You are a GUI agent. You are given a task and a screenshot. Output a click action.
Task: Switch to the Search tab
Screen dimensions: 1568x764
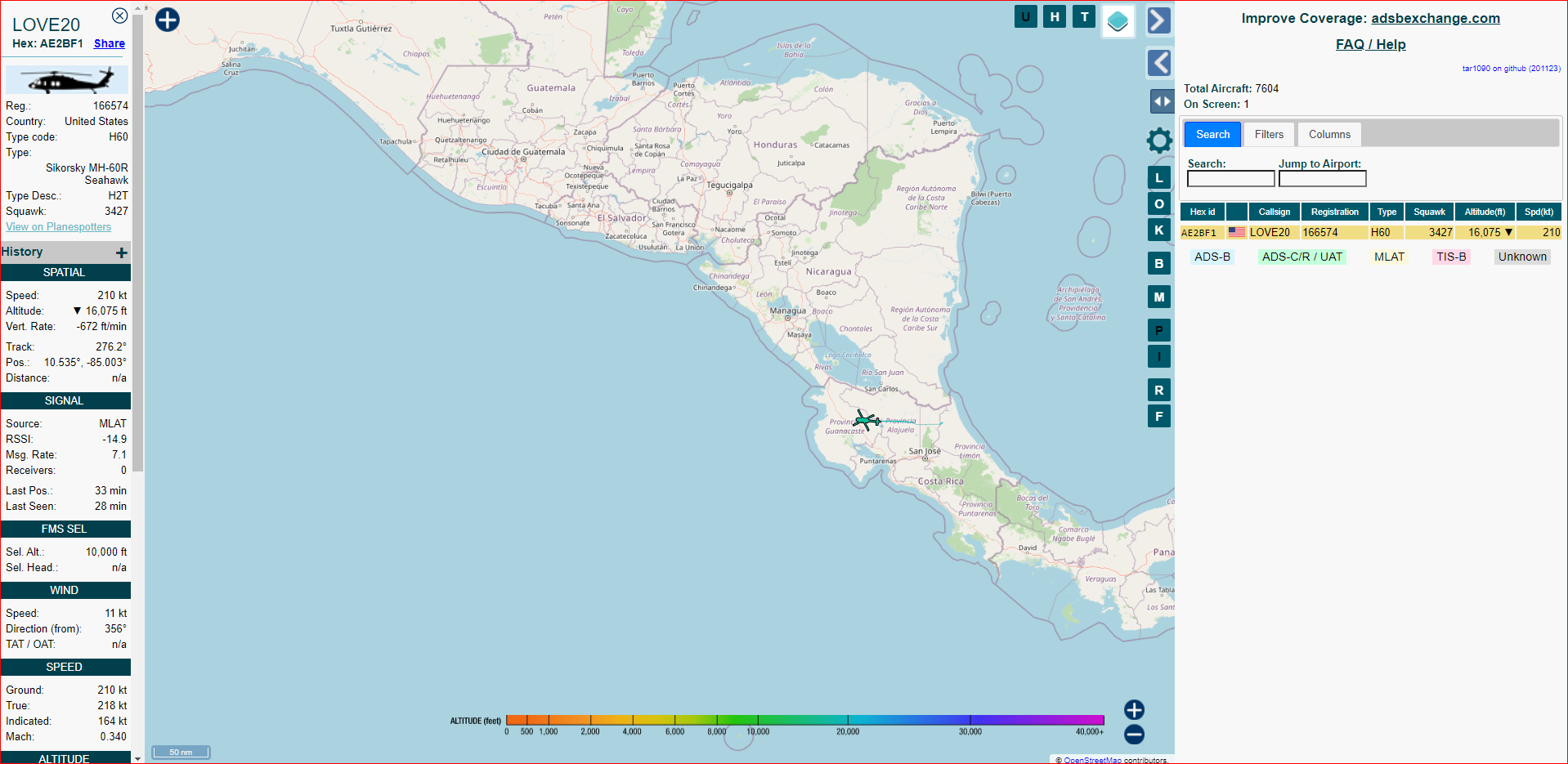(x=1212, y=135)
